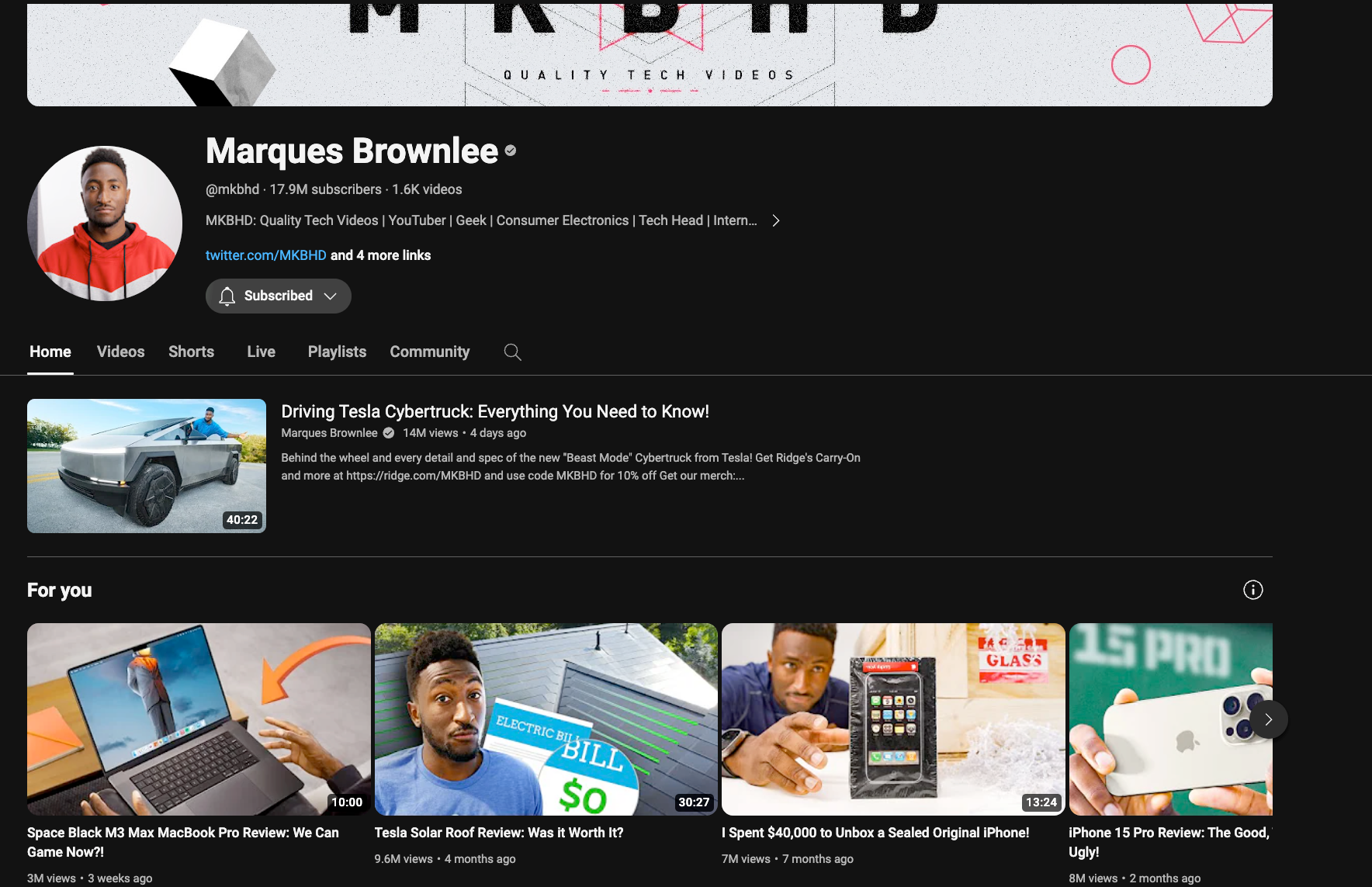Screen dimensions: 1372x887
Task: Open the For you info icon
Action: tap(1252, 590)
